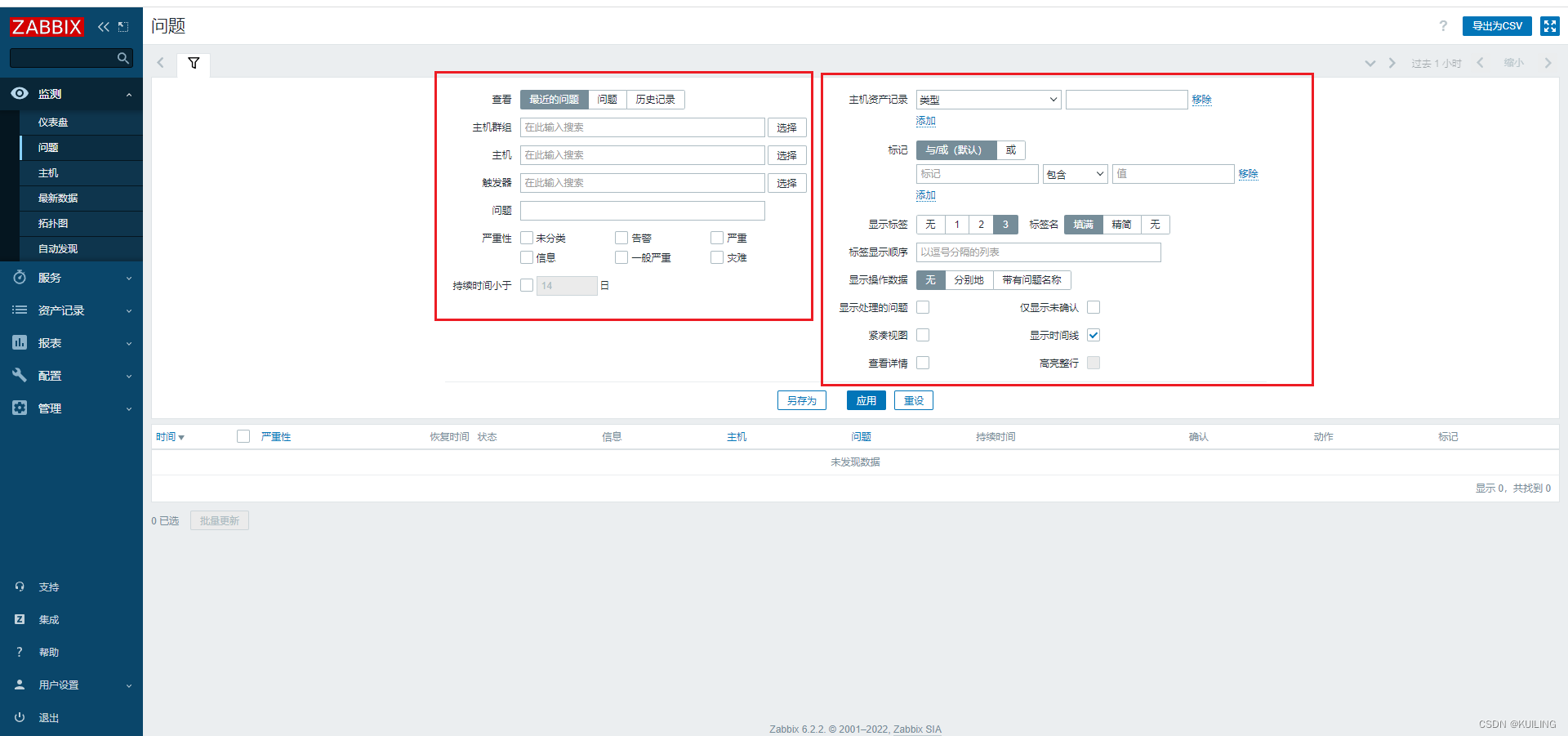Set 显示标签 count to 1

click(x=956, y=225)
